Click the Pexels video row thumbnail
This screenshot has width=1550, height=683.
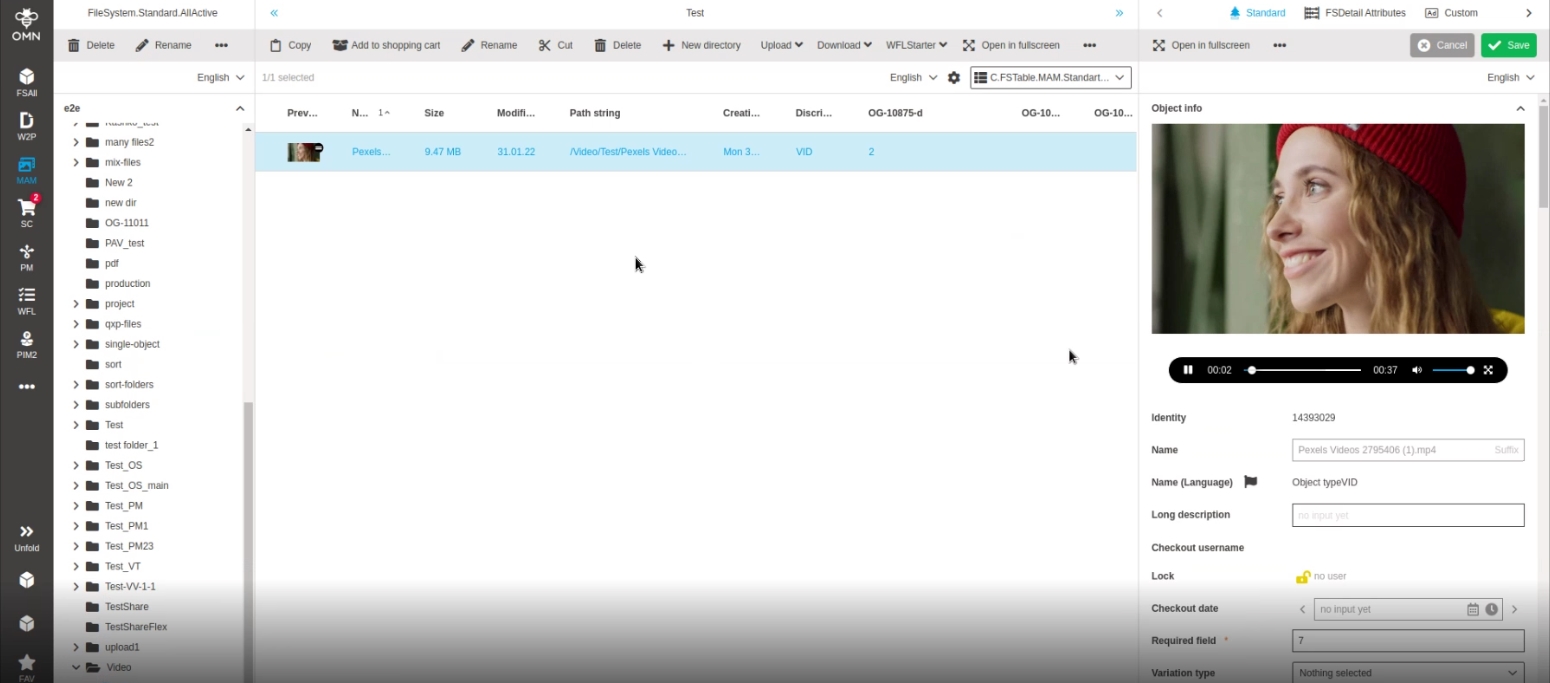coord(304,152)
